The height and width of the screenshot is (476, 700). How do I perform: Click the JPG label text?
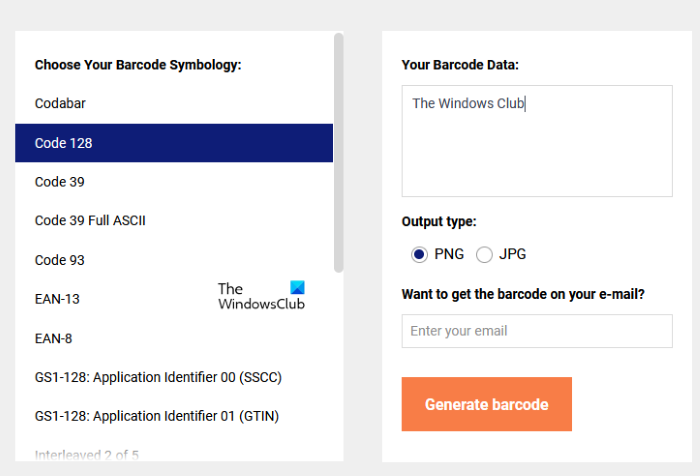(511, 254)
